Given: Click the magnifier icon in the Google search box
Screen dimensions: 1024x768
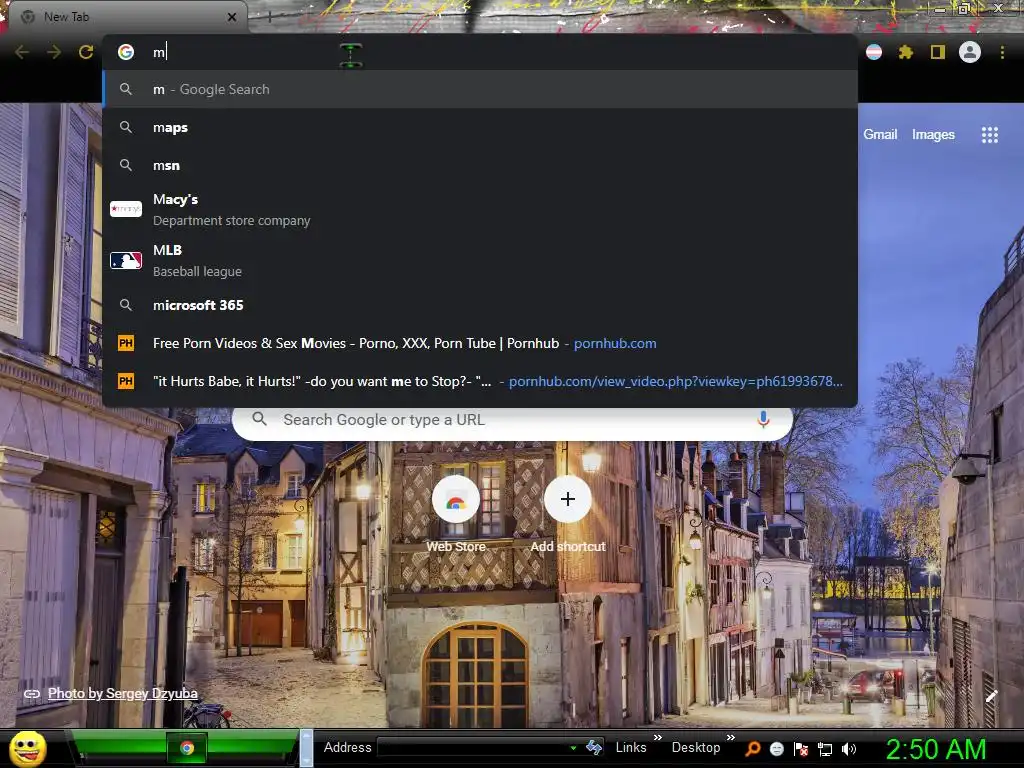Looking at the screenshot, I should (259, 419).
